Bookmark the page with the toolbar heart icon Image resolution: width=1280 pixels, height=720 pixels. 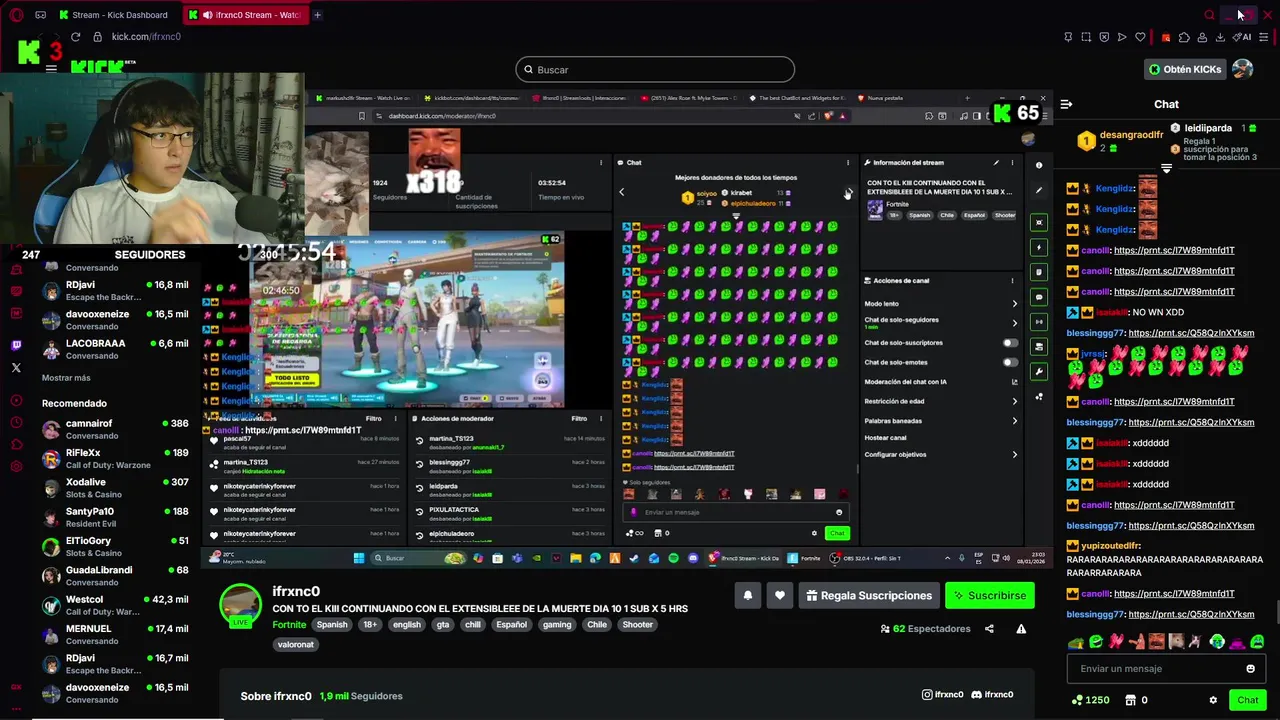1140,37
